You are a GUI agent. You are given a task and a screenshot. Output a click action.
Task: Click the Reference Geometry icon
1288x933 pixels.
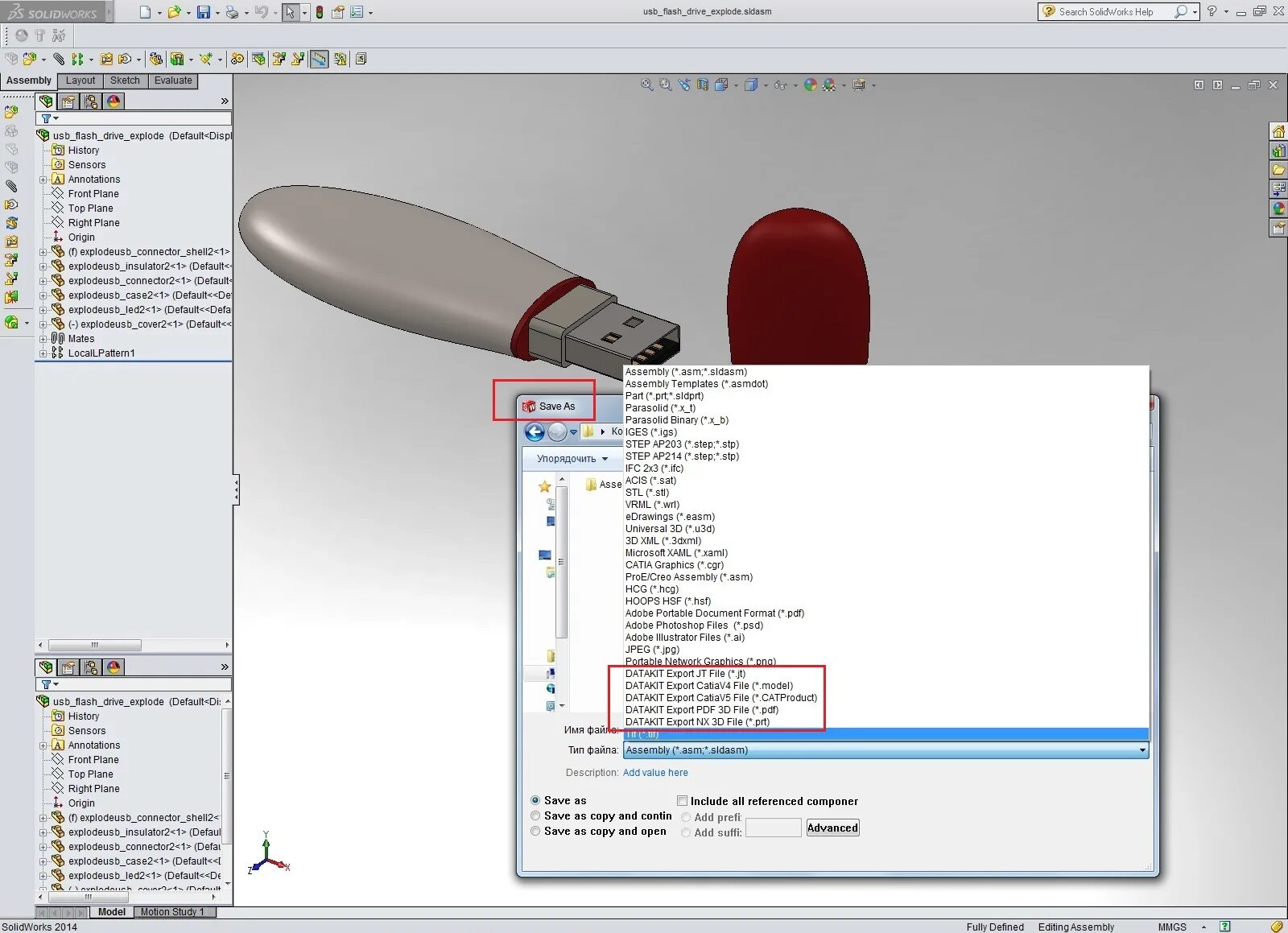206,59
